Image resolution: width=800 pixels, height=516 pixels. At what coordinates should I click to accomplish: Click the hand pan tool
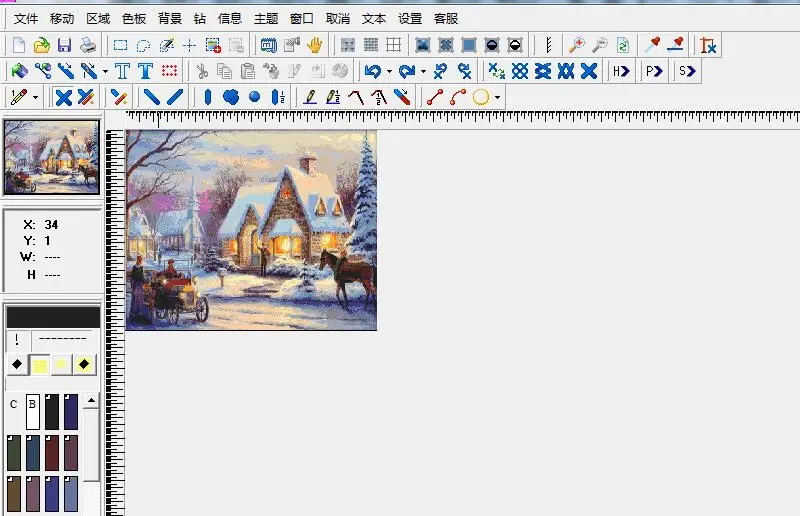click(x=315, y=45)
